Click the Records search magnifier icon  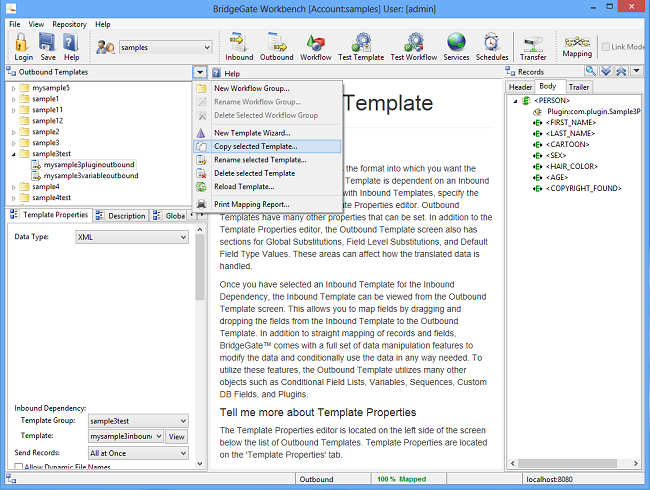pyautogui.click(x=590, y=71)
